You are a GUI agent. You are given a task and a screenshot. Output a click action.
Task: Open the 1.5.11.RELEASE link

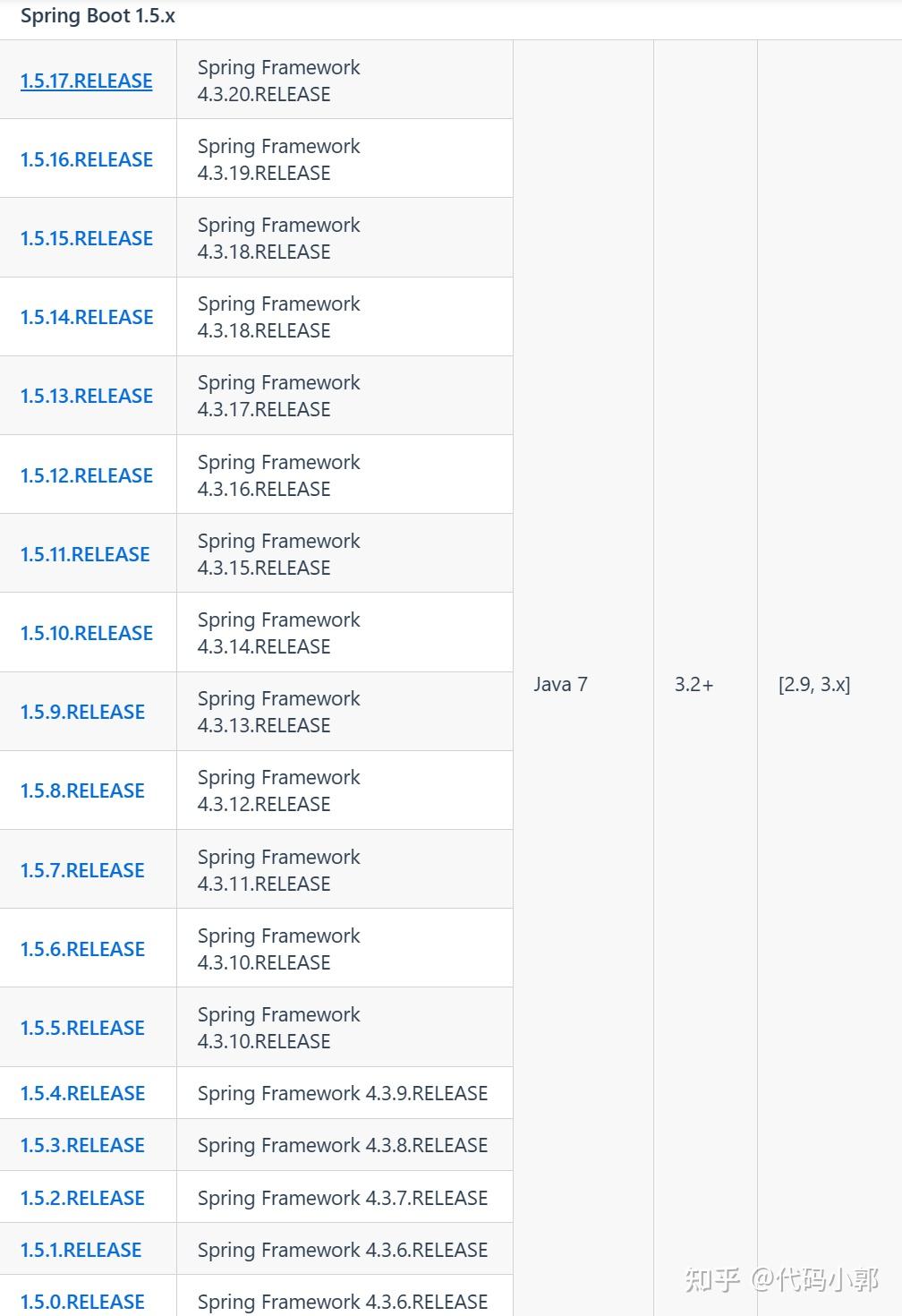tap(85, 554)
